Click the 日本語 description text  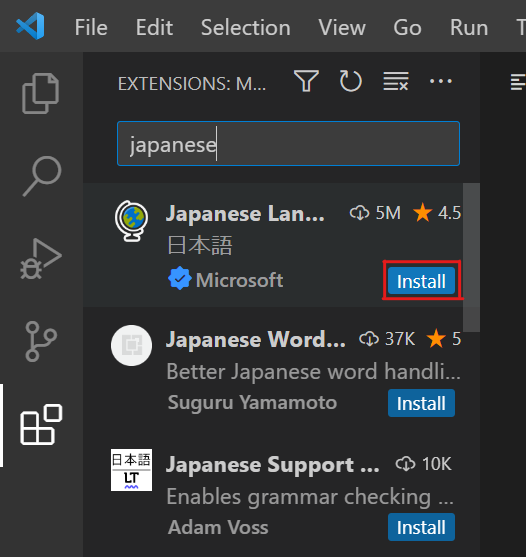point(200,245)
